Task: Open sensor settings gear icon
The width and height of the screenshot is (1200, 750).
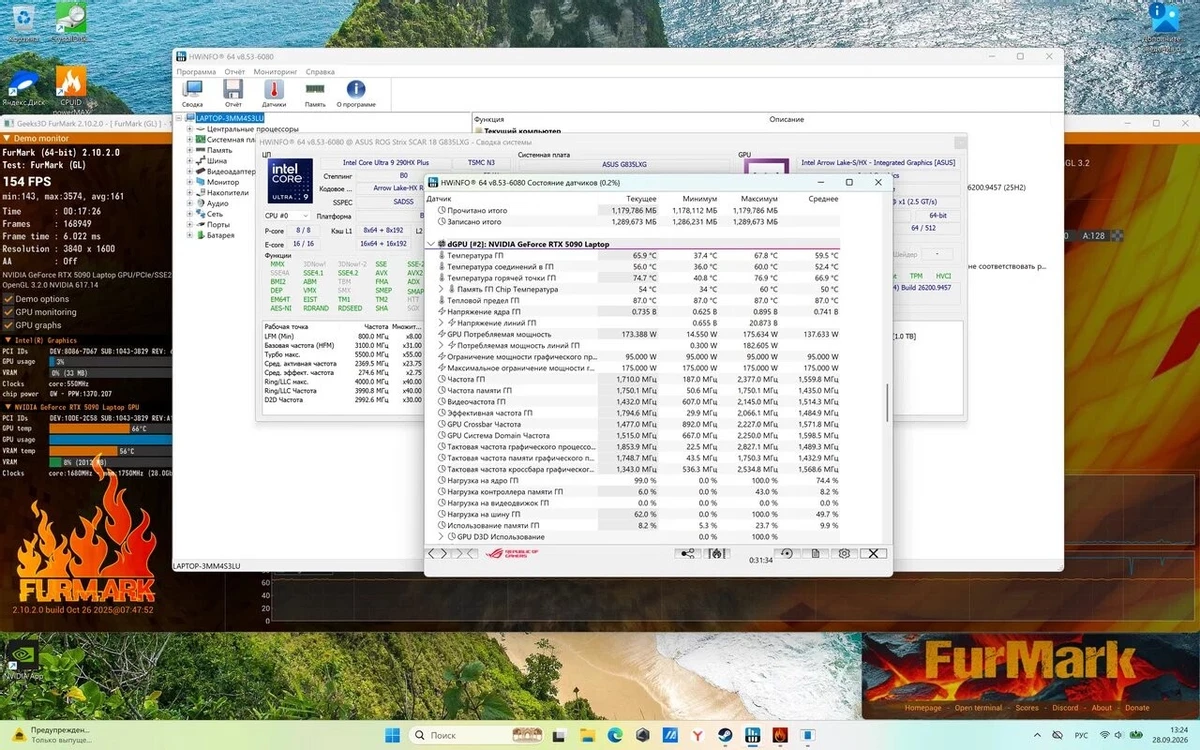Action: (x=844, y=553)
